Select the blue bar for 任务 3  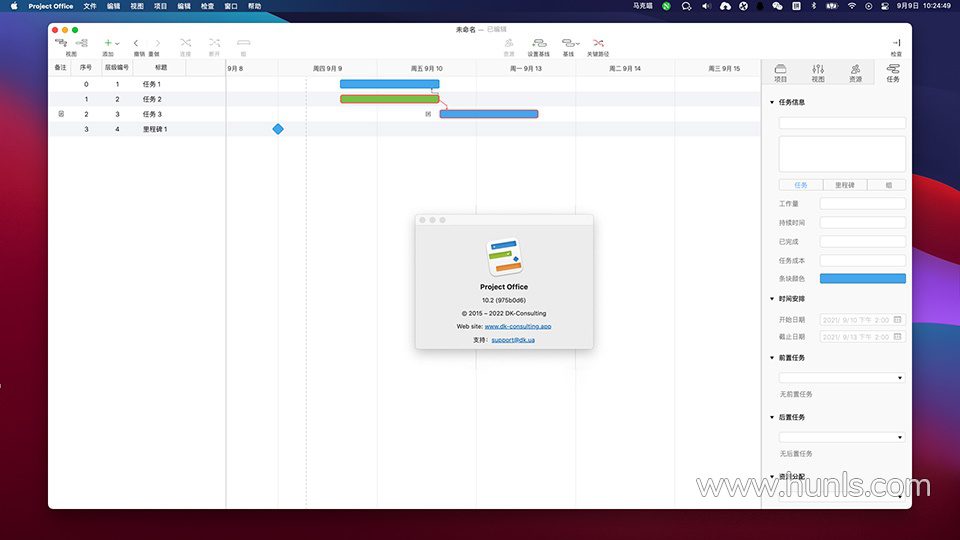click(489, 114)
